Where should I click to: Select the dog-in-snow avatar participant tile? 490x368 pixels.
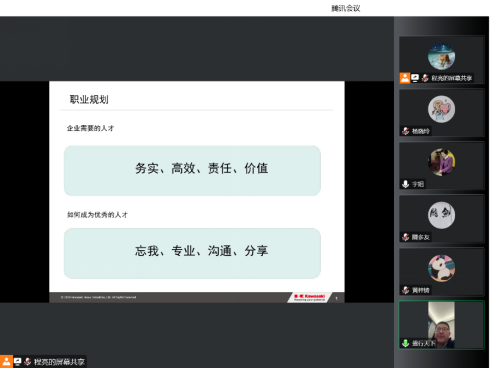(442, 60)
